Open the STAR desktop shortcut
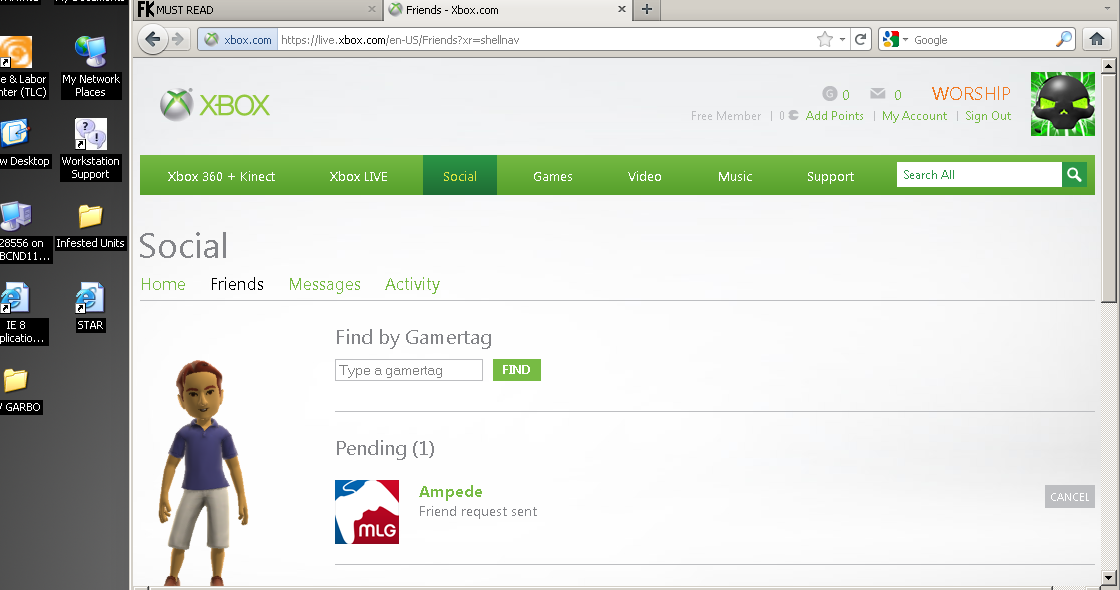The height and width of the screenshot is (590, 1120). [x=91, y=307]
